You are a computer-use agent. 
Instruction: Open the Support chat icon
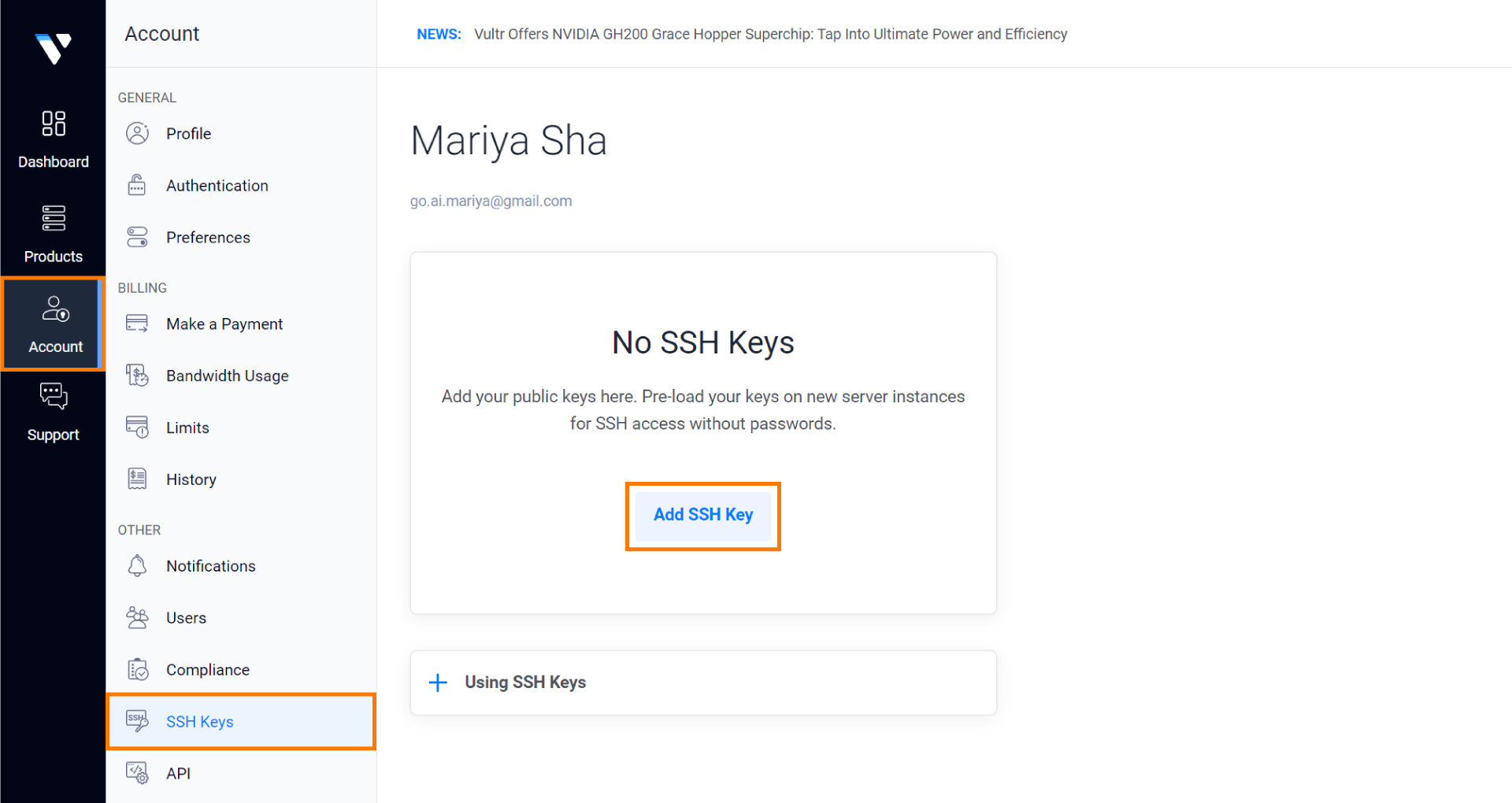tap(54, 396)
